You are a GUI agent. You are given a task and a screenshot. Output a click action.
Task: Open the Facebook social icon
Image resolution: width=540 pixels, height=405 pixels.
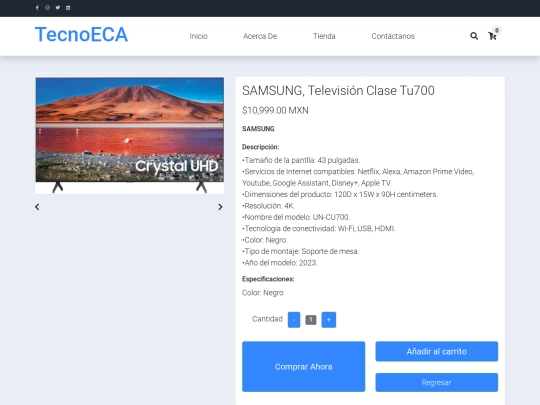click(37, 8)
